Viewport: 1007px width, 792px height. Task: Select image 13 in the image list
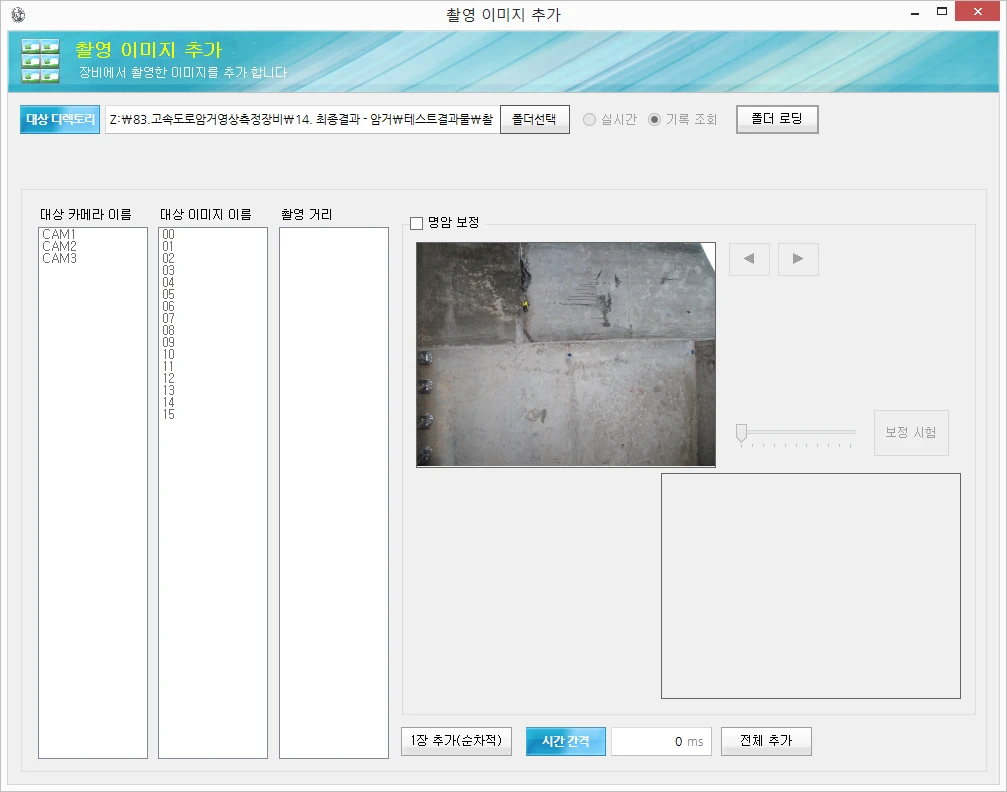point(168,391)
